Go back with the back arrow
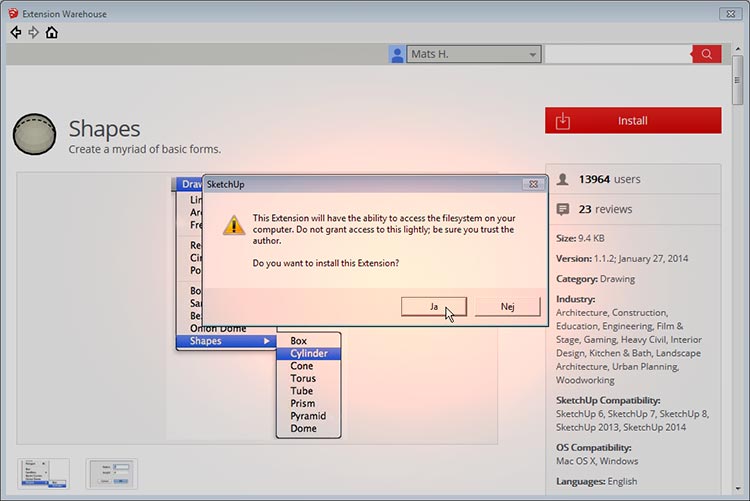The image size is (750, 501). click(x=16, y=33)
